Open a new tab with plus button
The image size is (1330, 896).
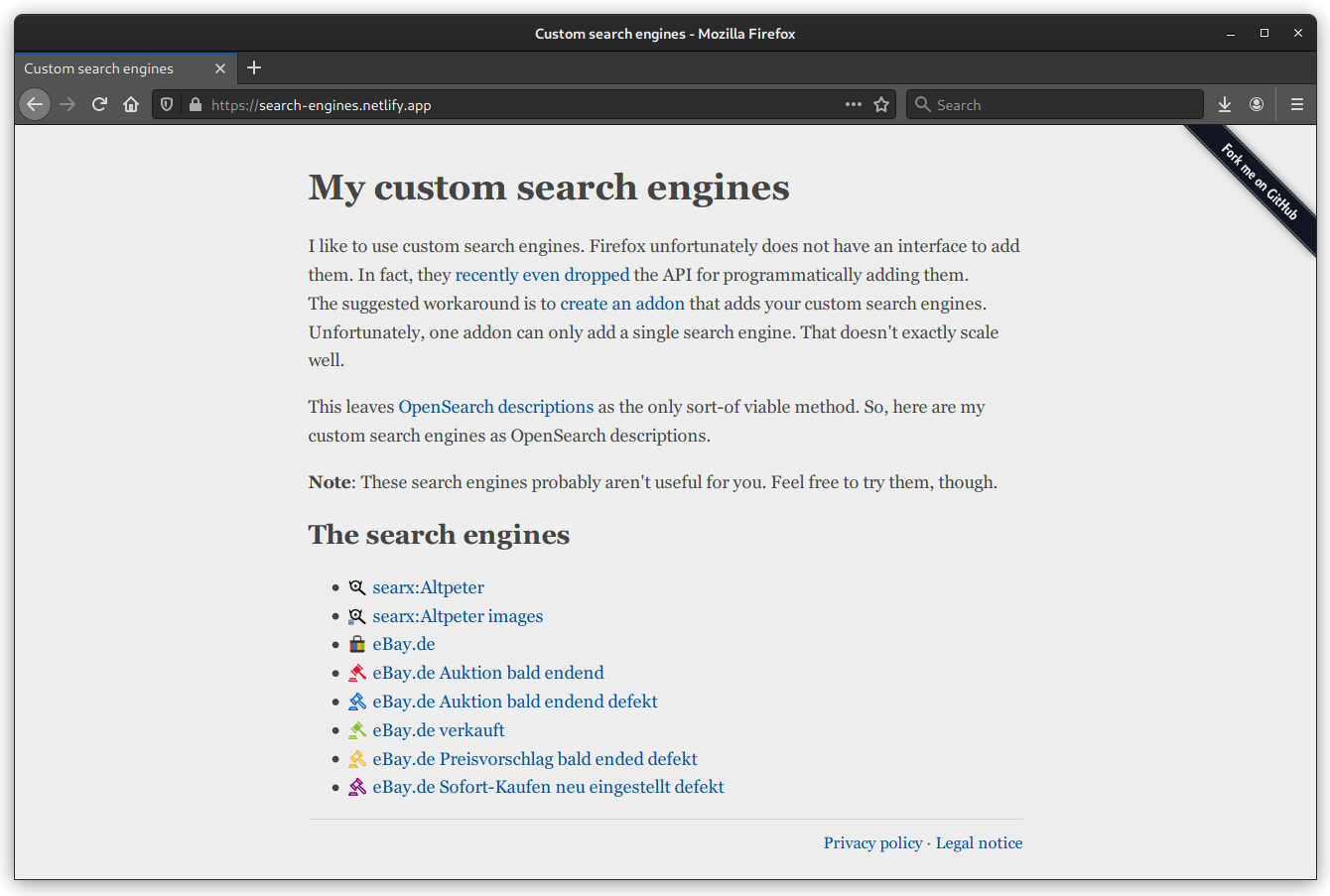[x=254, y=67]
